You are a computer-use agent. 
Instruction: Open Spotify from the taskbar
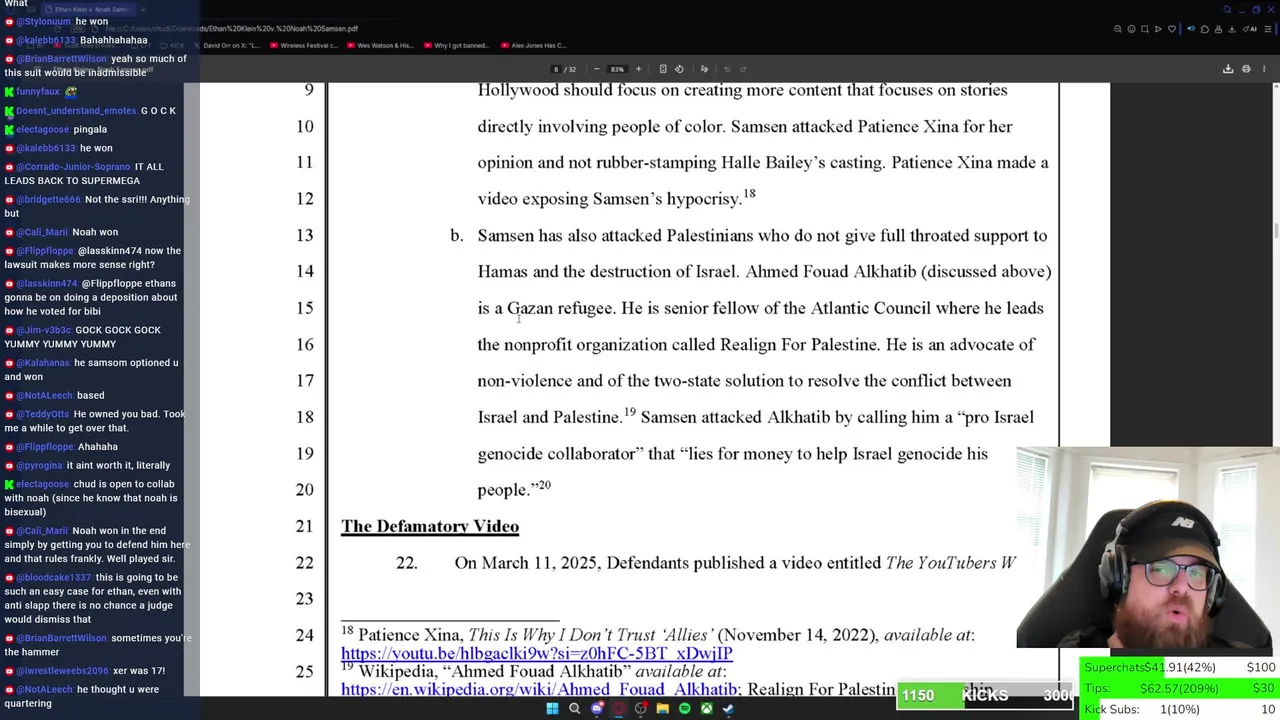[684, 709]
